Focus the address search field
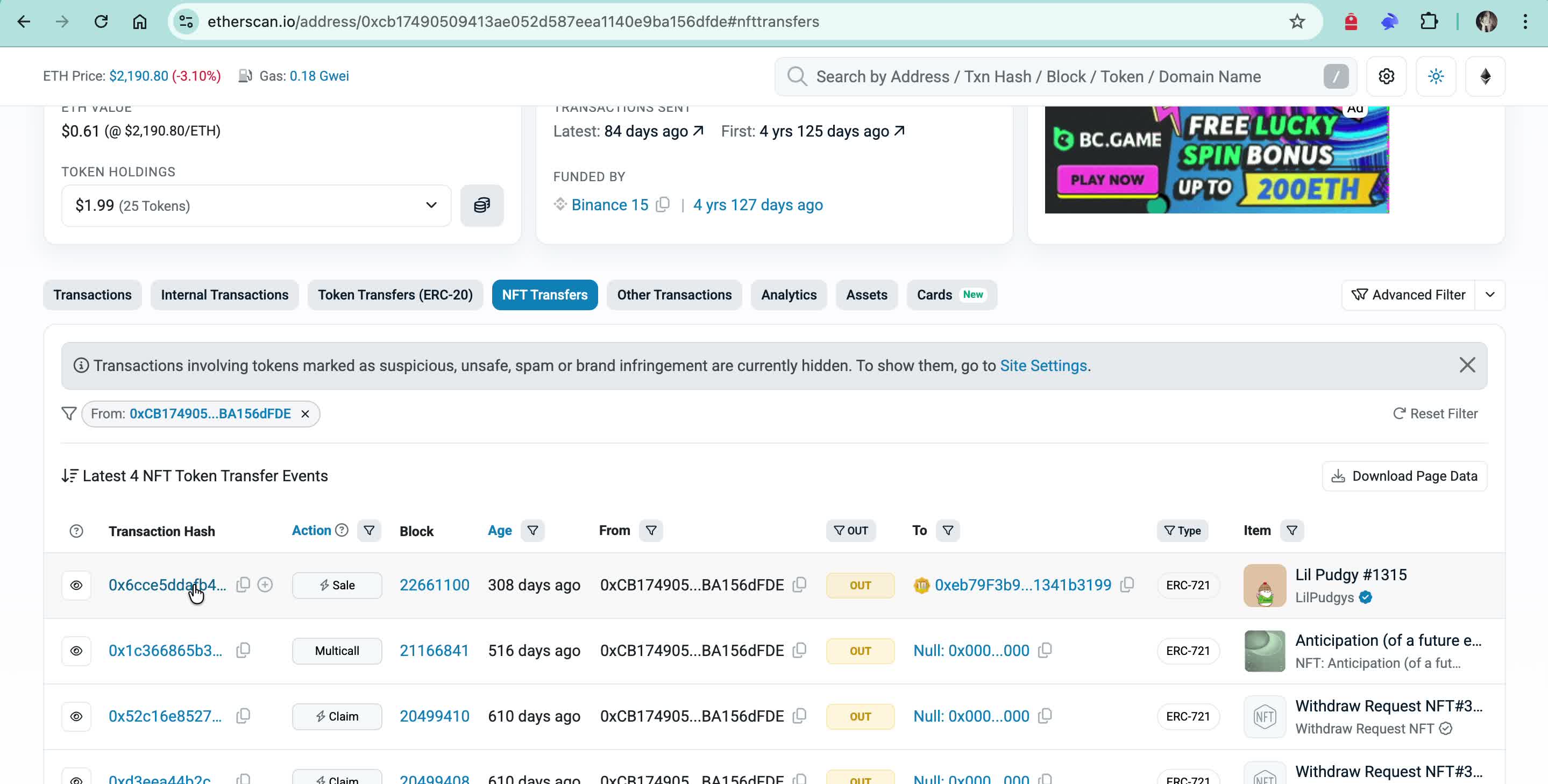Image resolution: width=1548 pixels, height=784 pixels. (x=1065, y=76)
